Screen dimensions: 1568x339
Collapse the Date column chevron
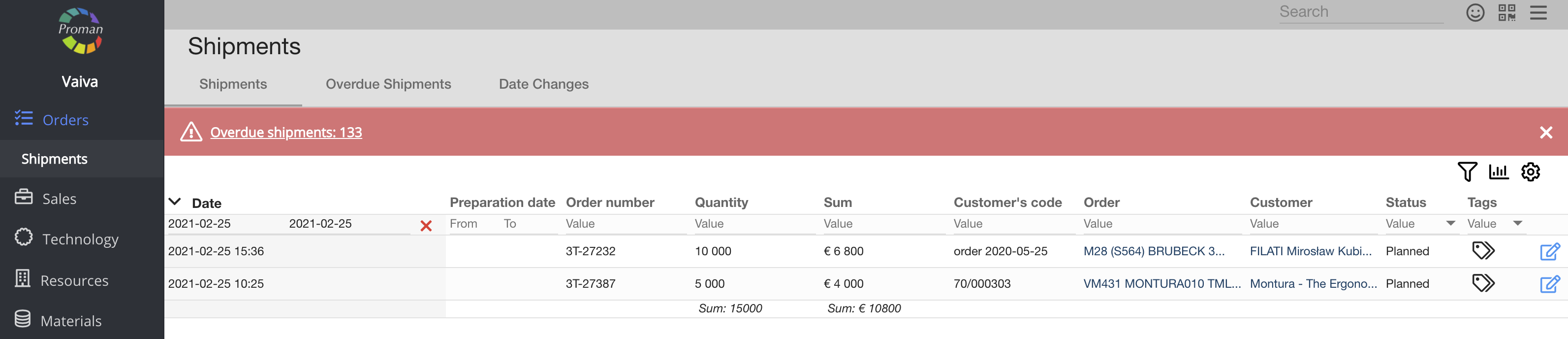tap(175, 202)
